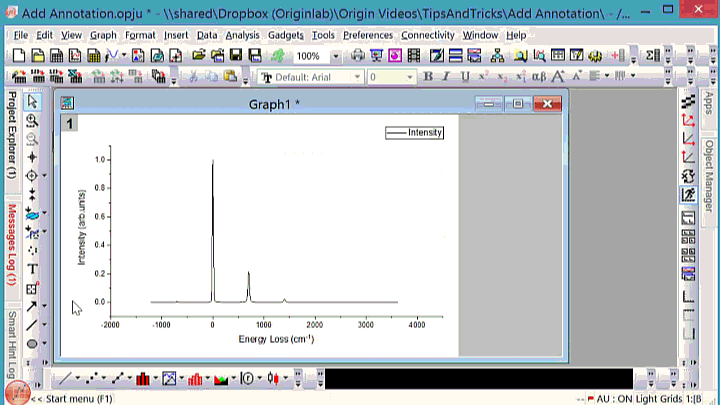Select the Arrow drawing tool

pyautogui.click(x=32, y=307)
